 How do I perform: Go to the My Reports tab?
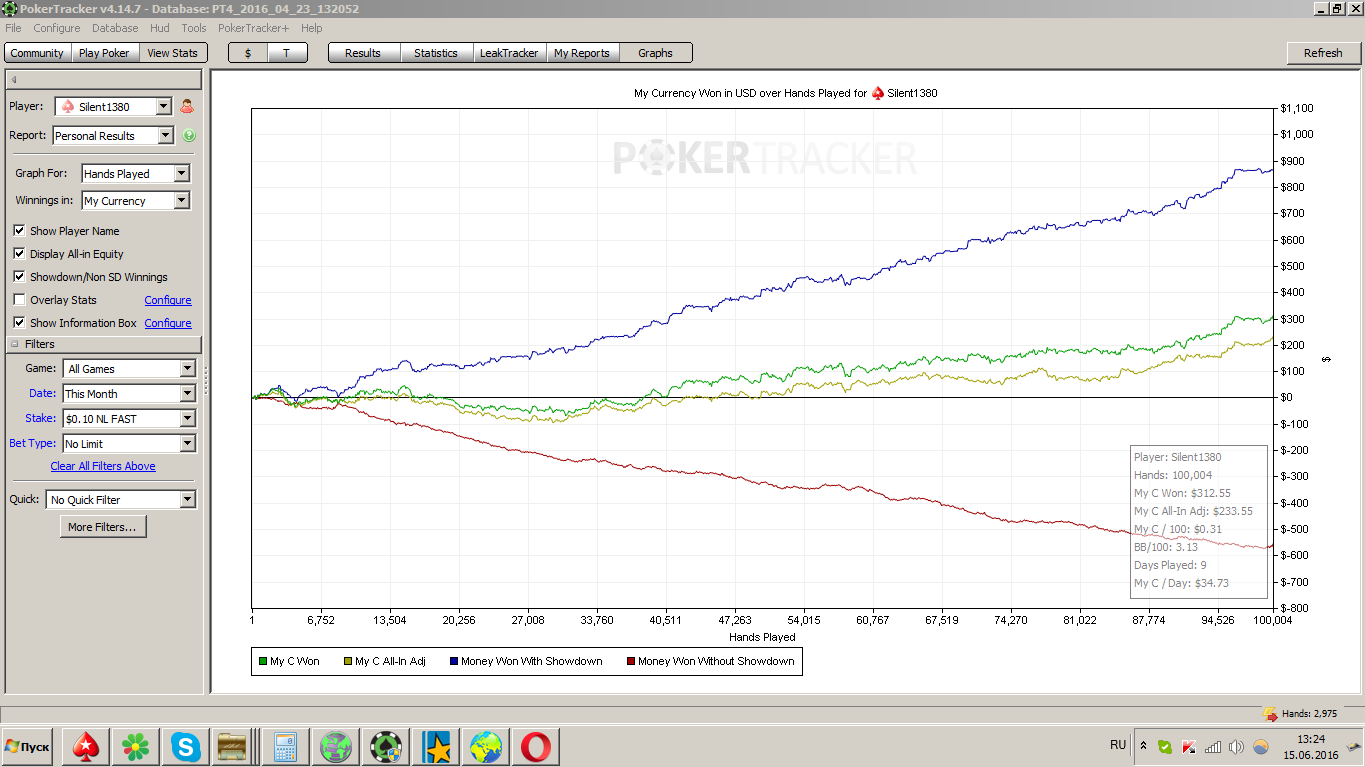582,53
